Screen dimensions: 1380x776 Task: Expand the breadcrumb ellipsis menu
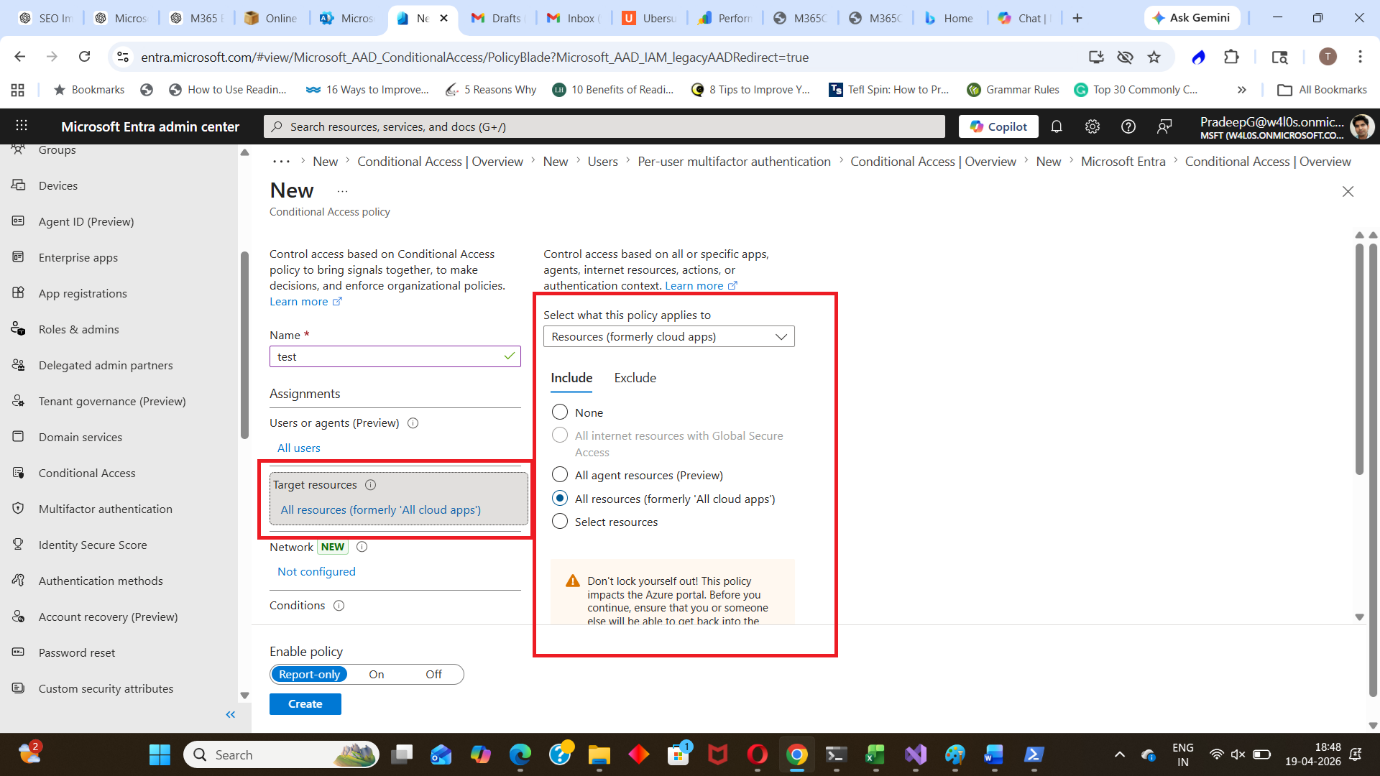pos(281,161)
